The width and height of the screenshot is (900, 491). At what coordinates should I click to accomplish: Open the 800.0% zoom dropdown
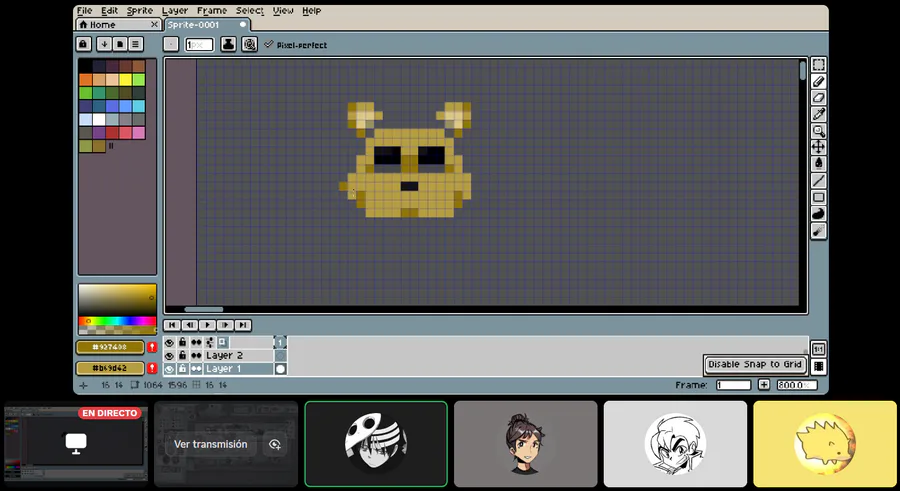click(x=797, y=385)
